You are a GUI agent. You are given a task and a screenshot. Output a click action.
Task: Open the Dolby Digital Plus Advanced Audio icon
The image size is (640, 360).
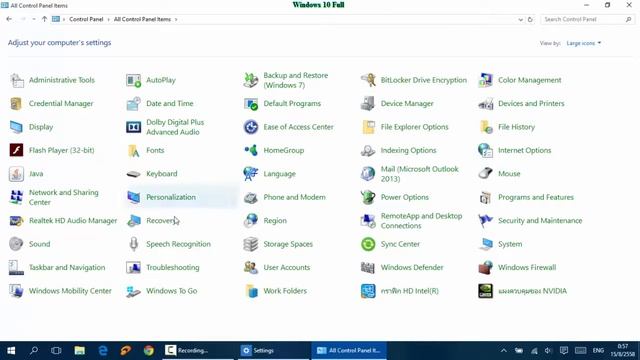(x=133, y=127)
